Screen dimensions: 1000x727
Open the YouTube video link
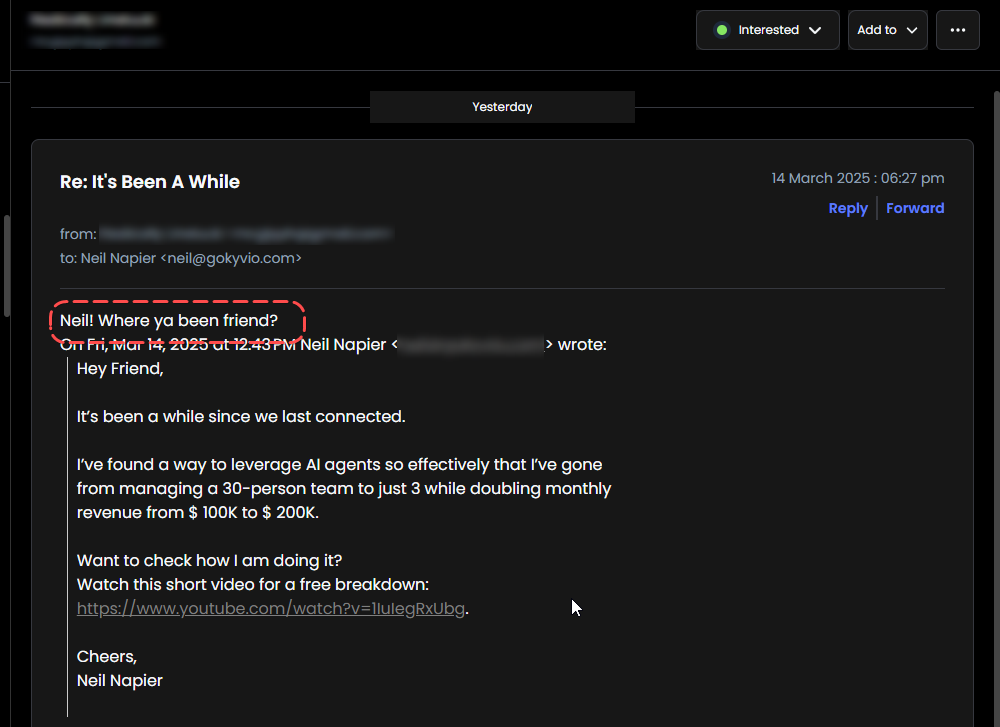(270, 609)
